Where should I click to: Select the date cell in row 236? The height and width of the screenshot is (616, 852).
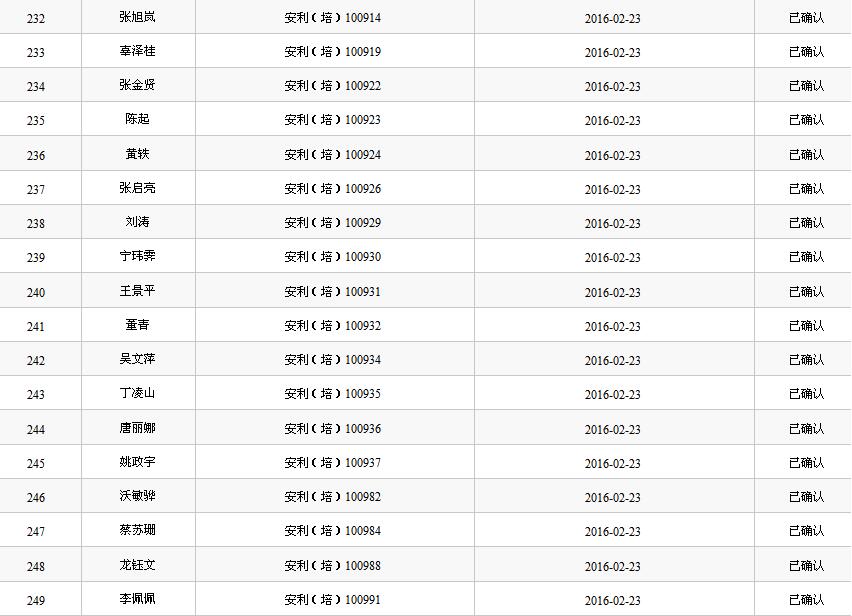point(612,155)
